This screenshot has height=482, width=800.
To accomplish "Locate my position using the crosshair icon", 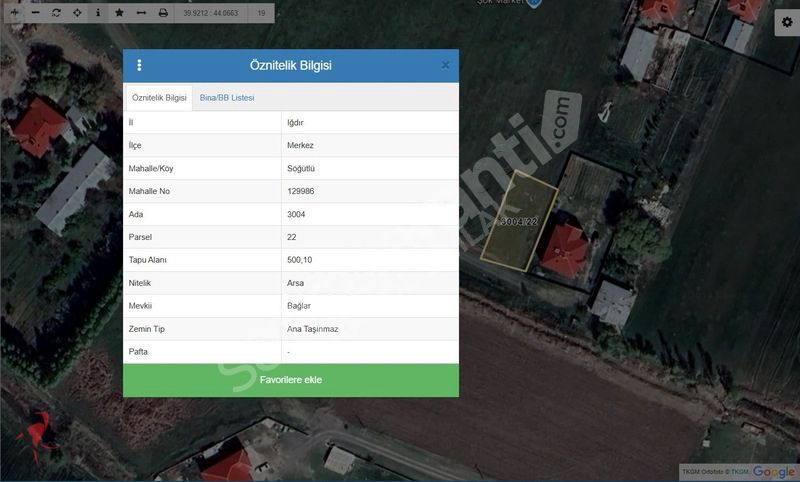I will tap(77, 13).
